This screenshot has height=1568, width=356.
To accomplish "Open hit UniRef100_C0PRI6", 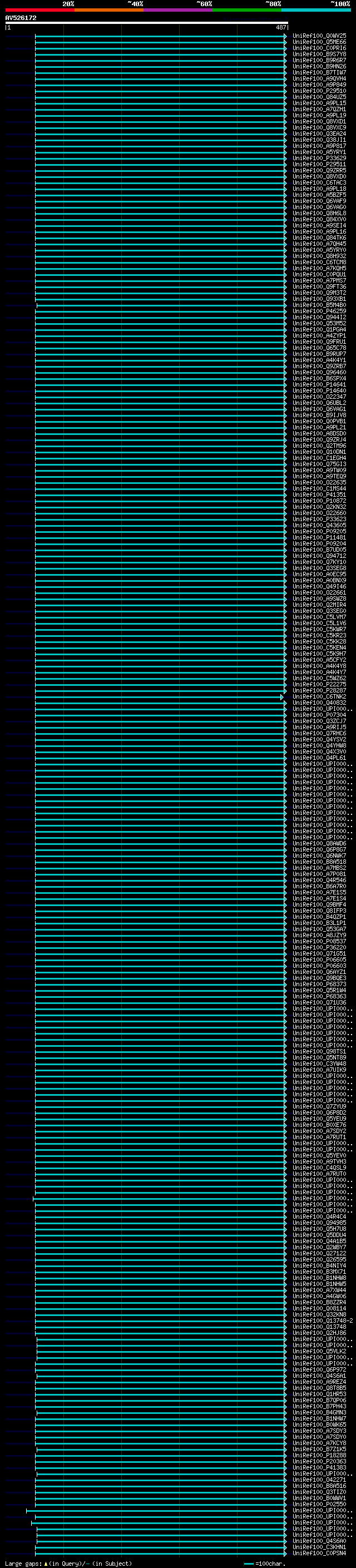I will [x=319, y=48].
